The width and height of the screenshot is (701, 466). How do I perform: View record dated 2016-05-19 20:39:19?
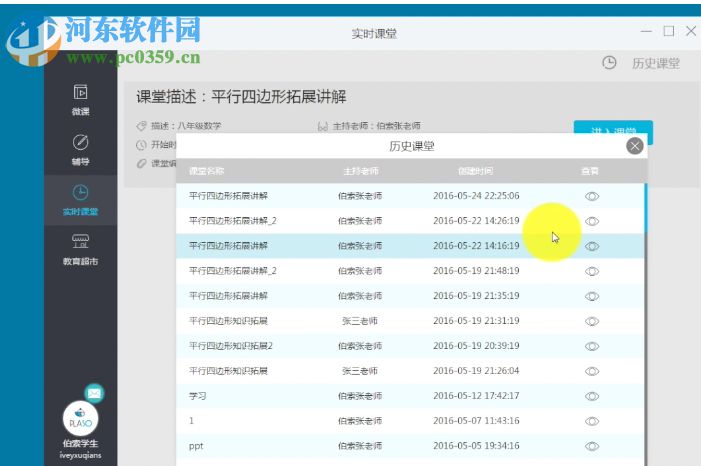tap(592, 346)
